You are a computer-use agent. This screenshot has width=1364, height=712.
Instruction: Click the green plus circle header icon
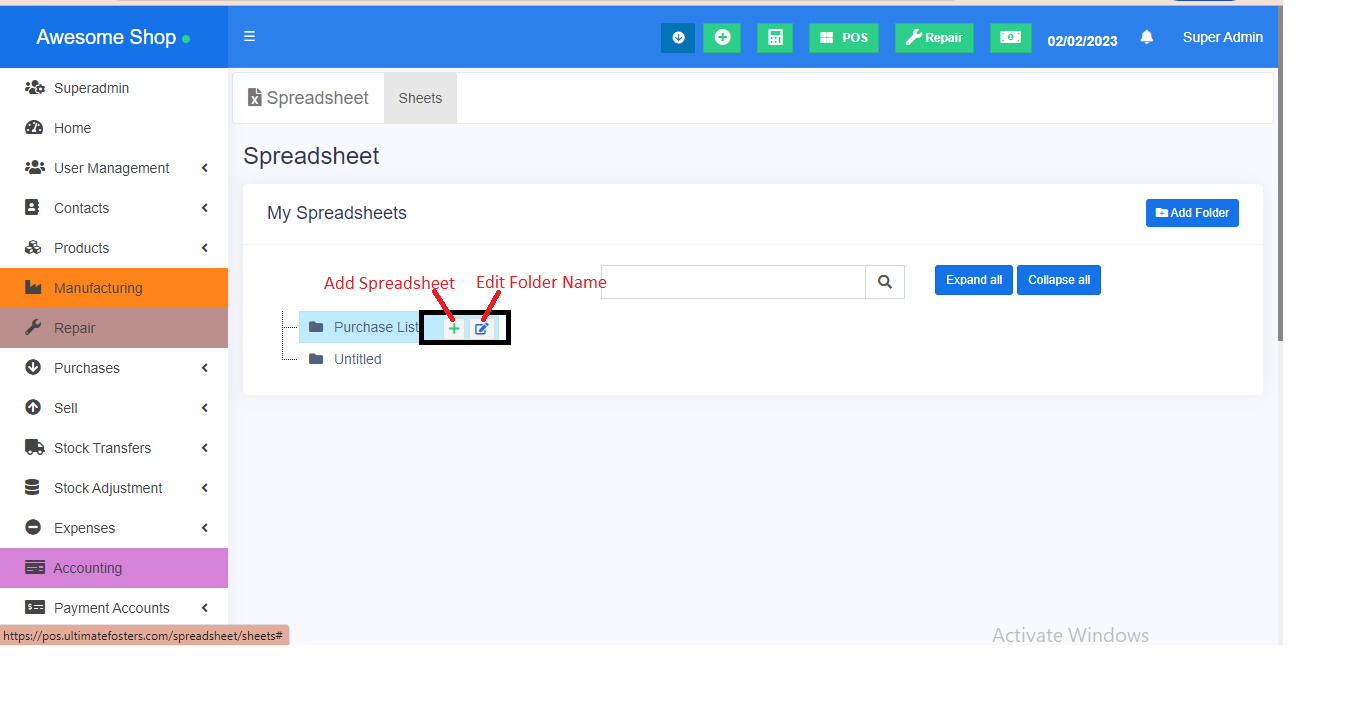(722, 38)
